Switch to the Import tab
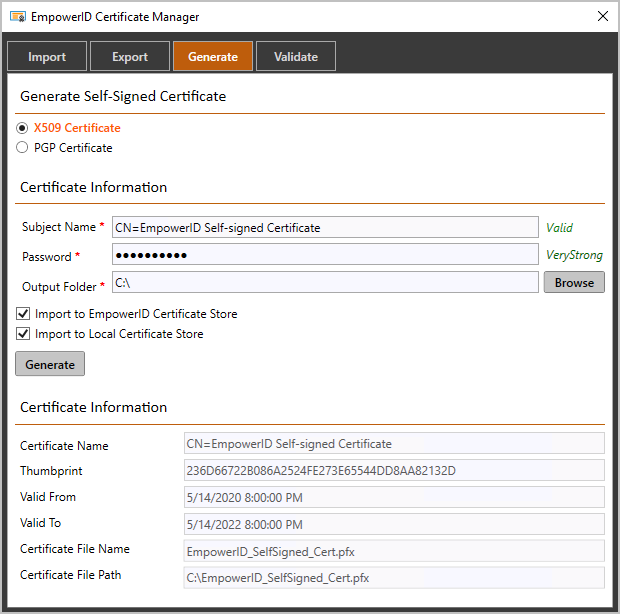Image resolution: width=620 pixels, height=614 pixels. [x=47, y=56]
